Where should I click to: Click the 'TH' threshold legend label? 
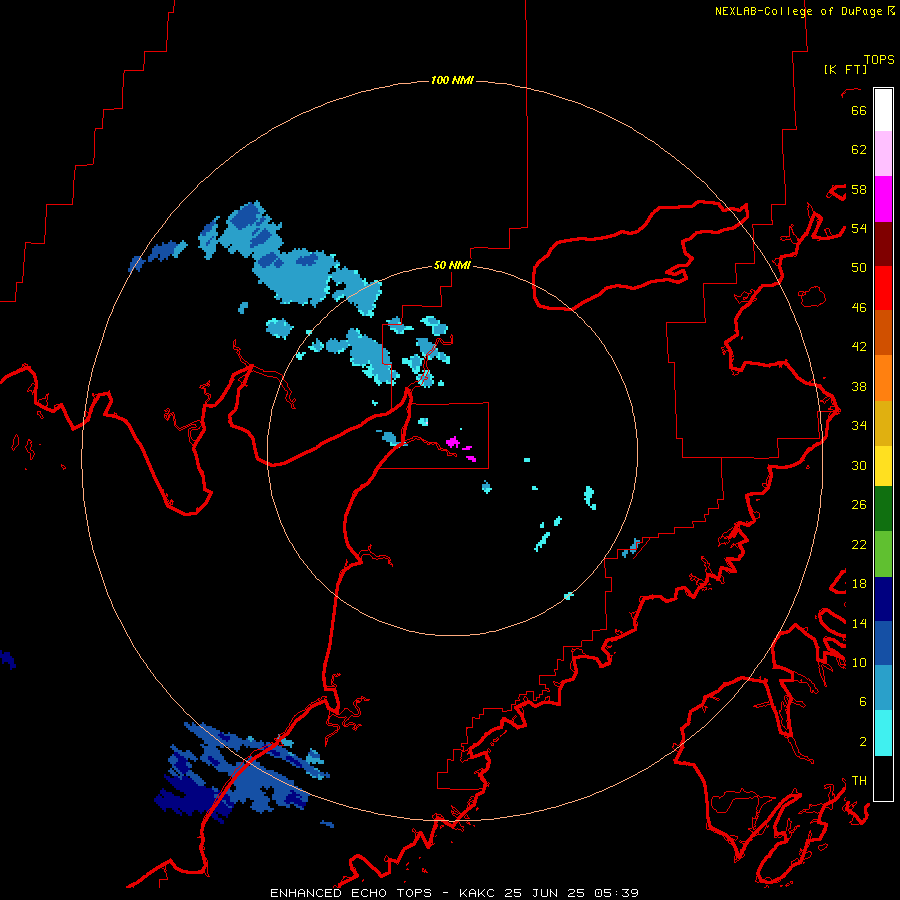(x=859, y=780)
